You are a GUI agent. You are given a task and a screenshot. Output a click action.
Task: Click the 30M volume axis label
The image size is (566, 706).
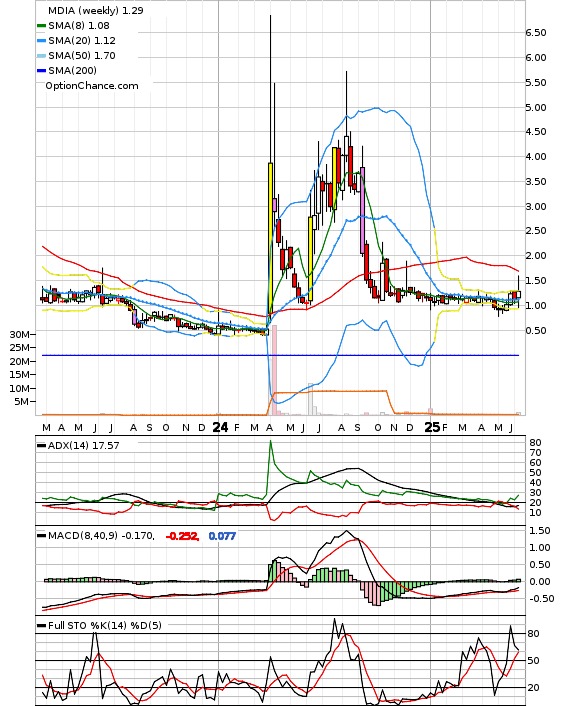(x=20, y=334)
